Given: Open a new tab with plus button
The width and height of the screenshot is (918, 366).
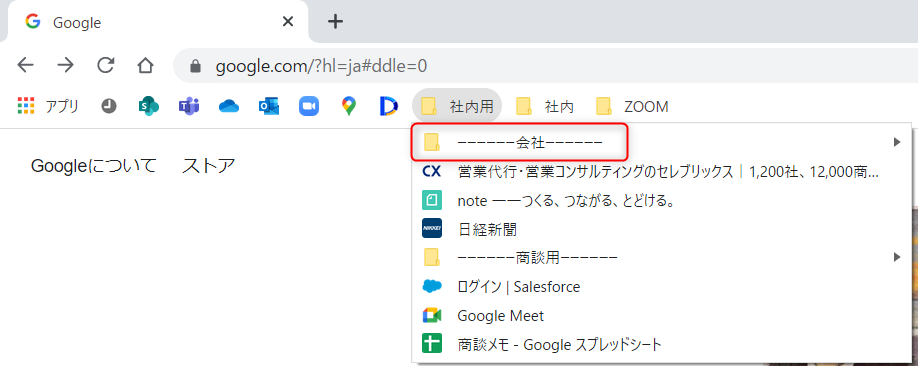Looking at the screenshot, I should [x=335, y=22].
